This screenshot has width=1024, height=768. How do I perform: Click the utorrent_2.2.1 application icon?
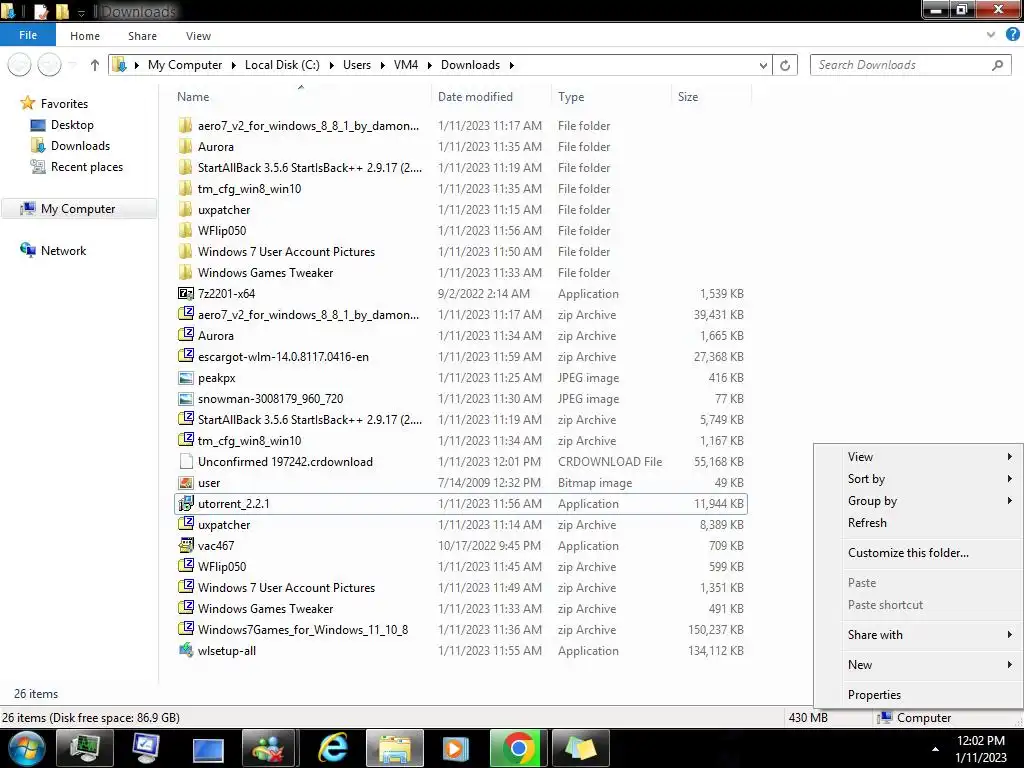click(186, 504)
